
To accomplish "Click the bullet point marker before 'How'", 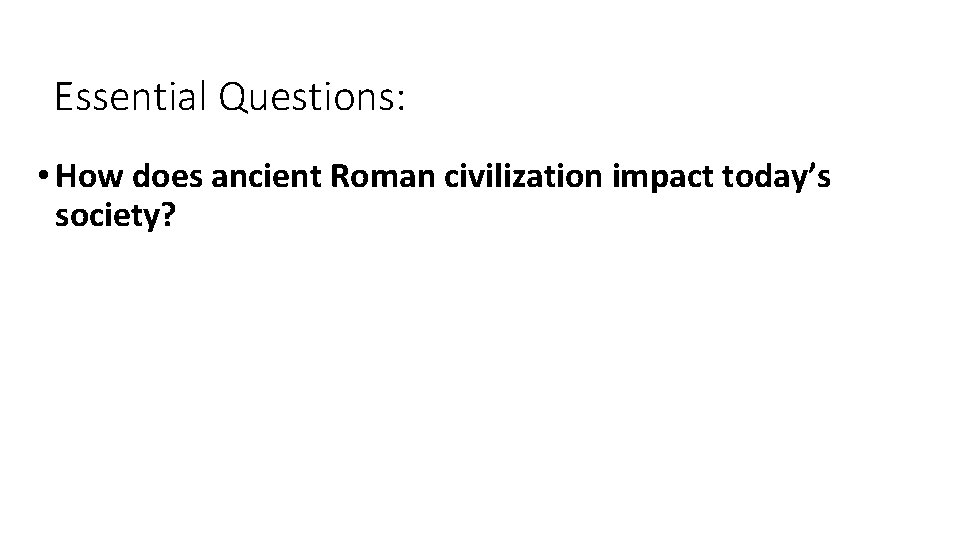I will coord(44,176).
